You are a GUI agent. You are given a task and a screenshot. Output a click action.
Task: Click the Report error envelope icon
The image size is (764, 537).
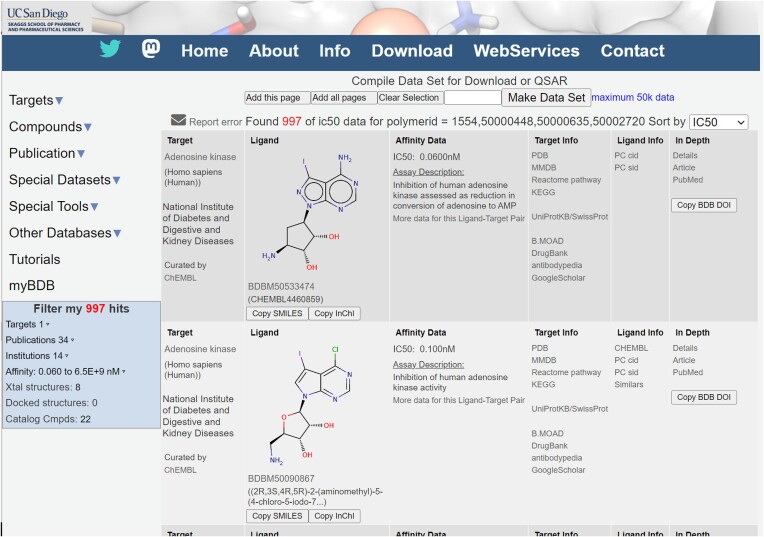point(178,120)
